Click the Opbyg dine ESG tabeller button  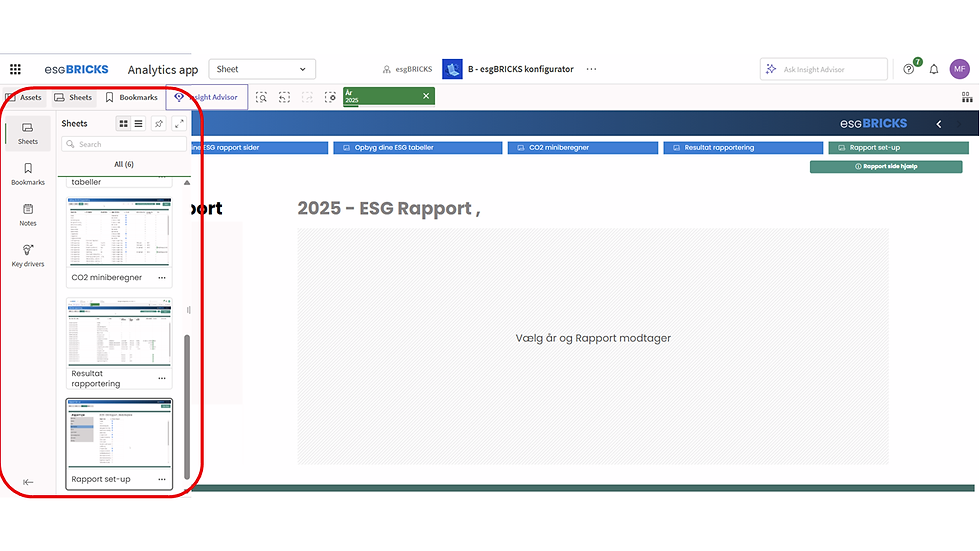pos(418,148)
